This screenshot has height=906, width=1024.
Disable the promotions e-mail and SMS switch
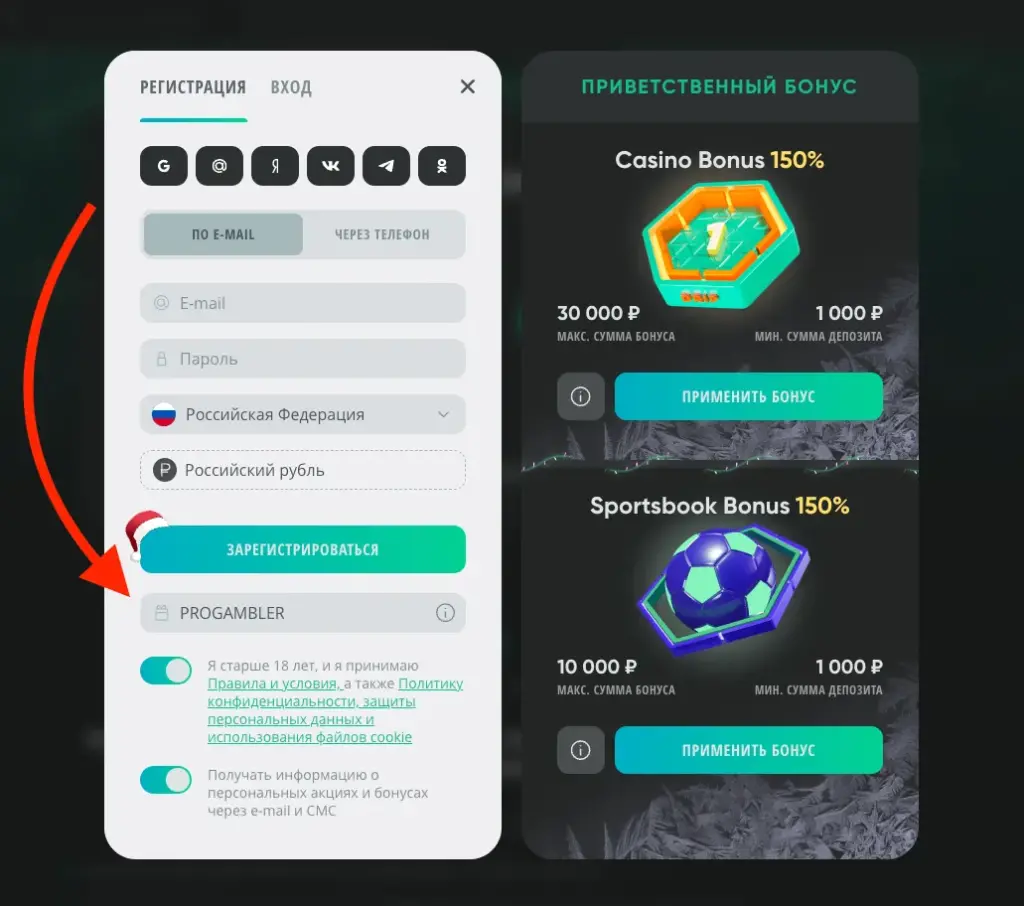click(166, 780)
